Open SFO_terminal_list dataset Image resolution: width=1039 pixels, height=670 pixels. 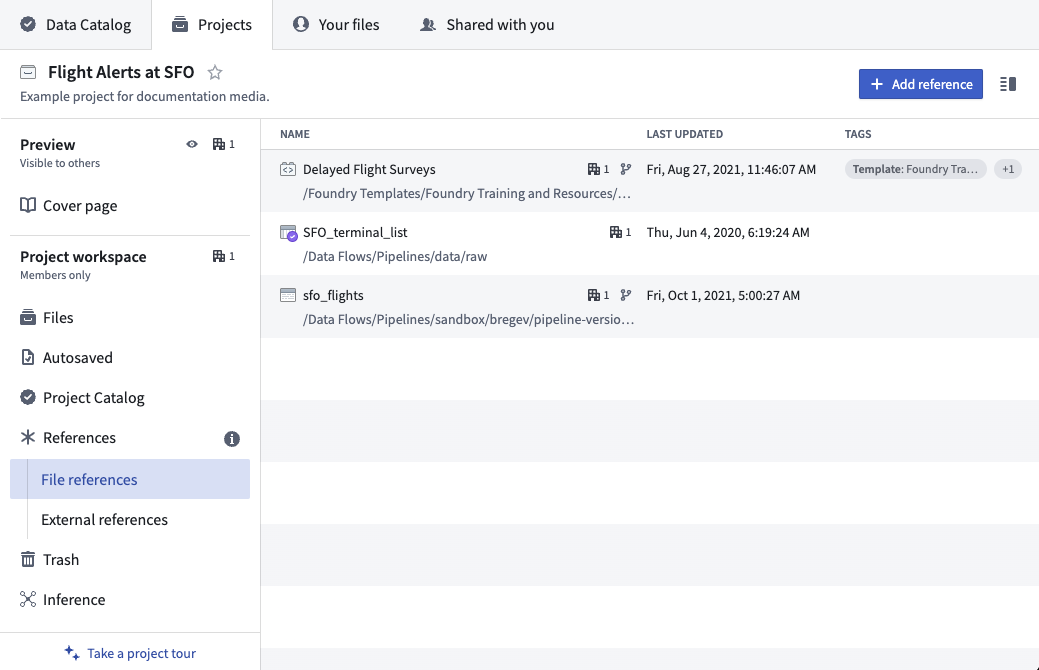[355, 232]
